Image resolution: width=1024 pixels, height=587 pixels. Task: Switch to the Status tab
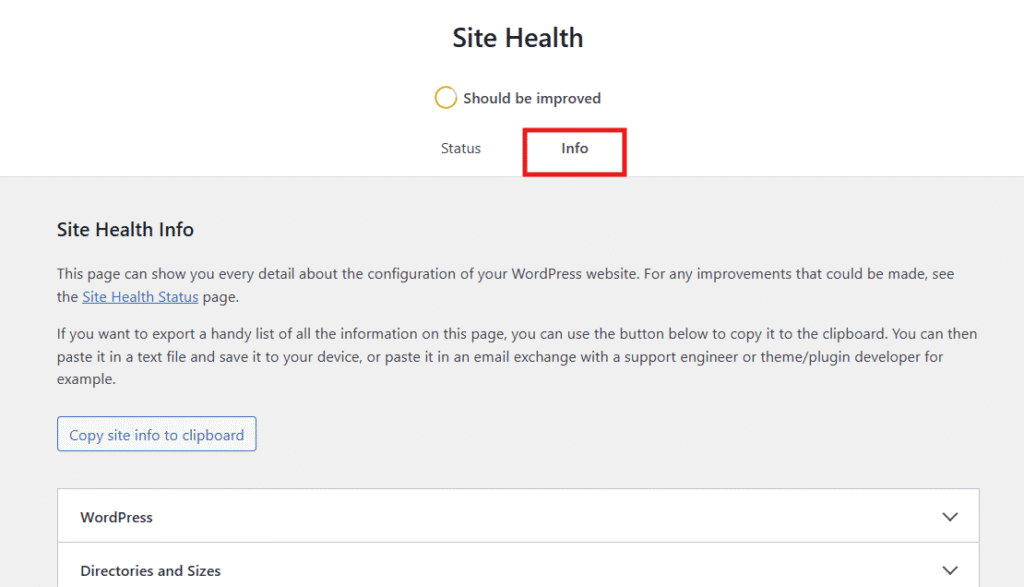click(461, 148)
